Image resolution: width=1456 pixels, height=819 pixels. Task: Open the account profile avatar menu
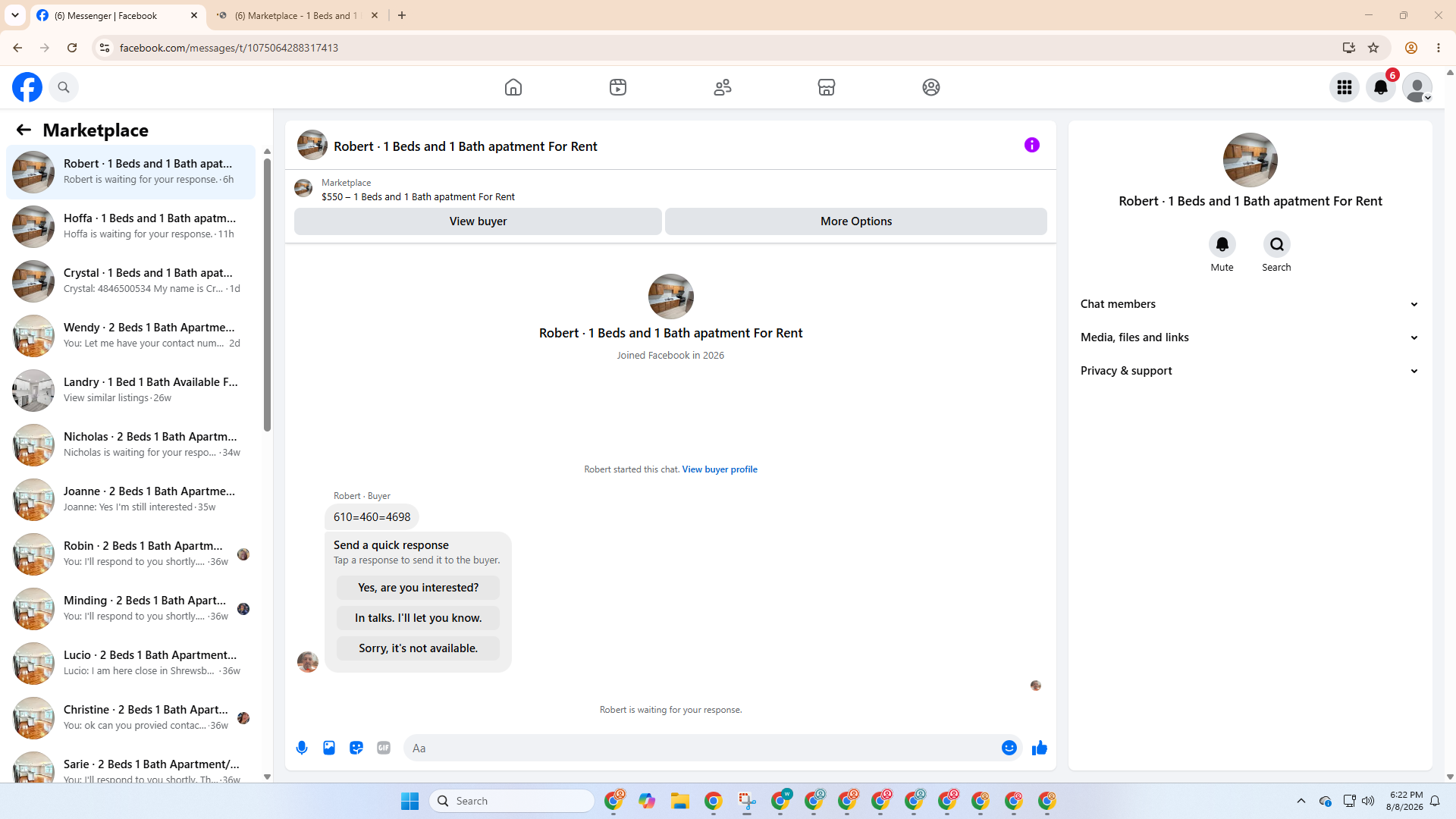(x=1417, y=87)
